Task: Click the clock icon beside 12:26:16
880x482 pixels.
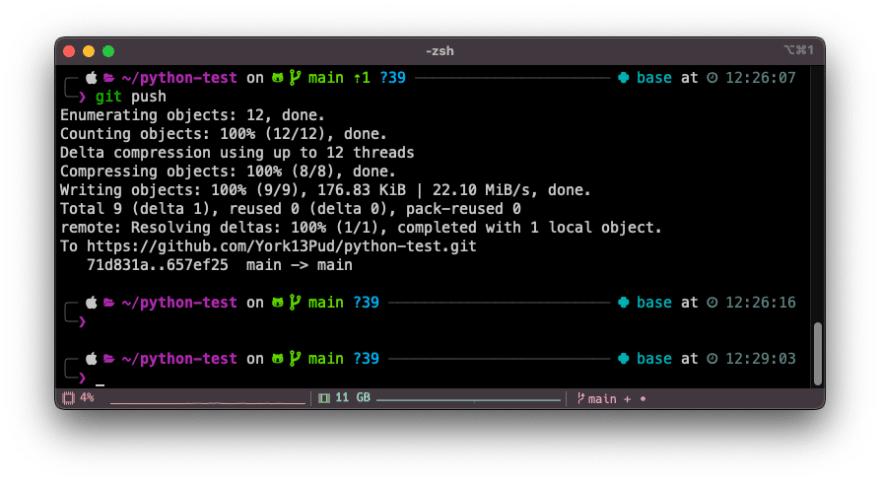Action: click(x=712, y=303)
